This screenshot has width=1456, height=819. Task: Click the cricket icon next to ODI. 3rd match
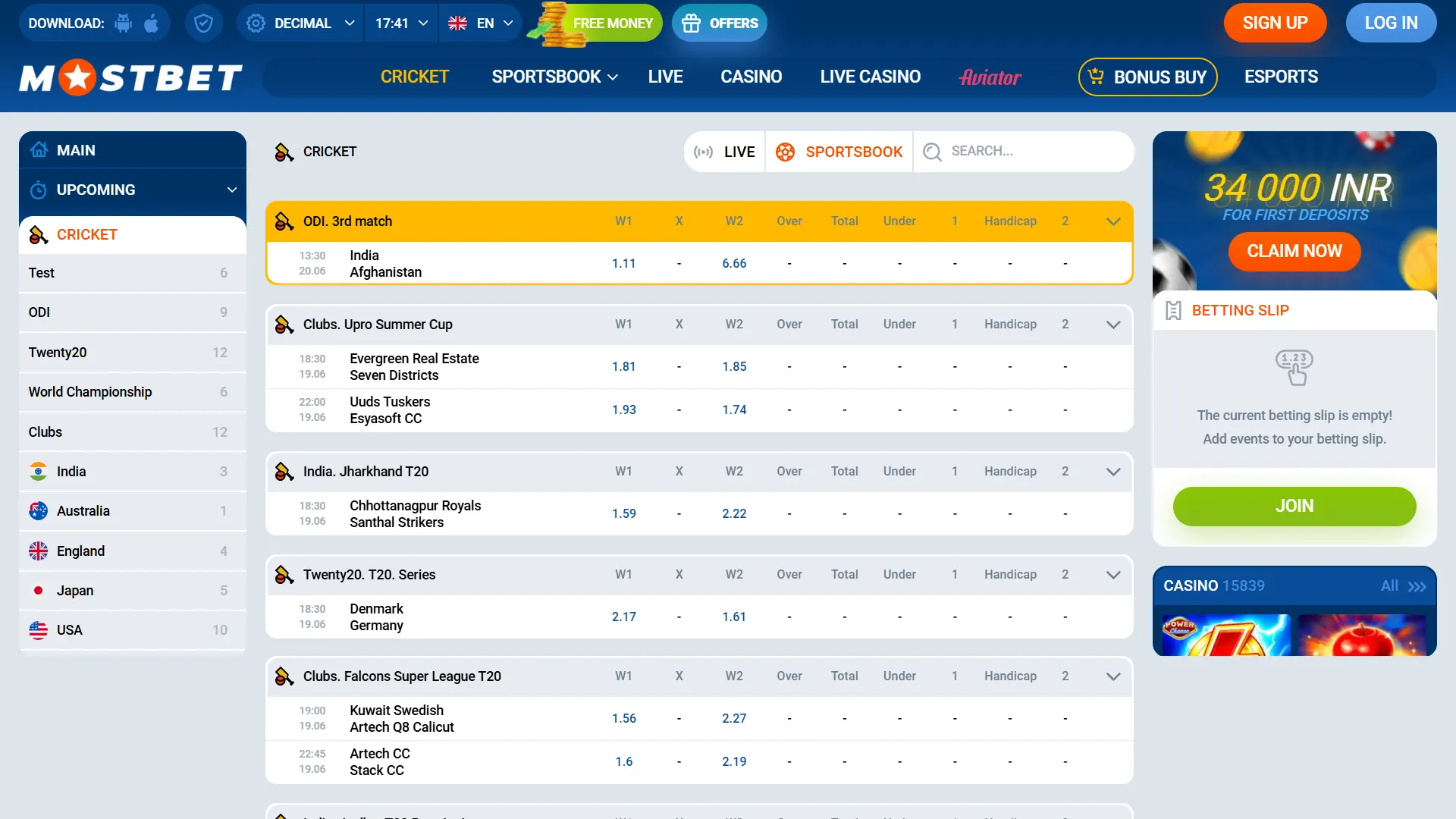(284, 221)
